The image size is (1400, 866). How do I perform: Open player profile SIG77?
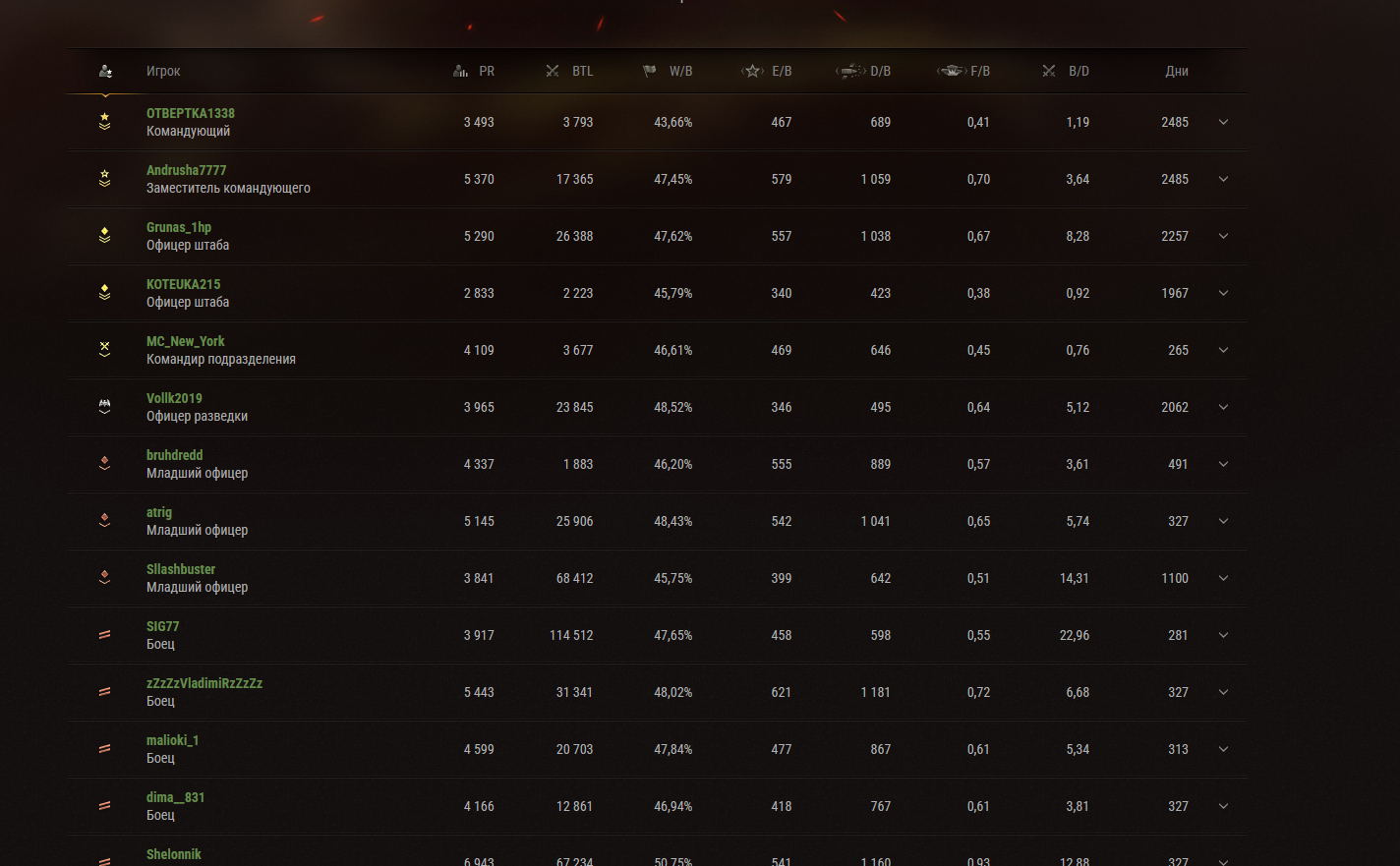pos(163,626)
